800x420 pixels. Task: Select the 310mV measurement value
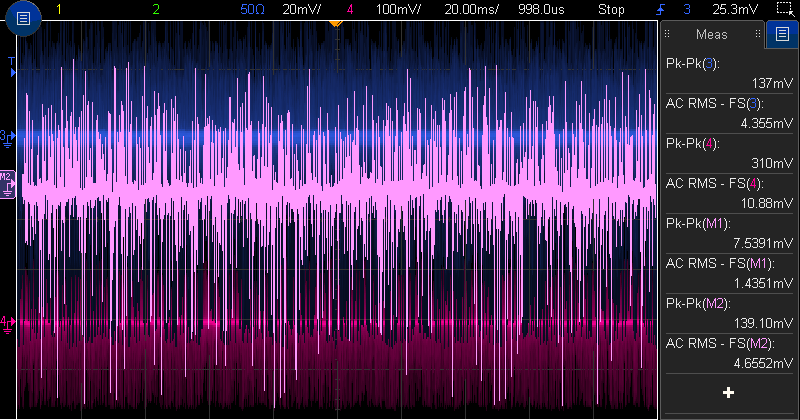pyautogui.click(x=772, y=163)
